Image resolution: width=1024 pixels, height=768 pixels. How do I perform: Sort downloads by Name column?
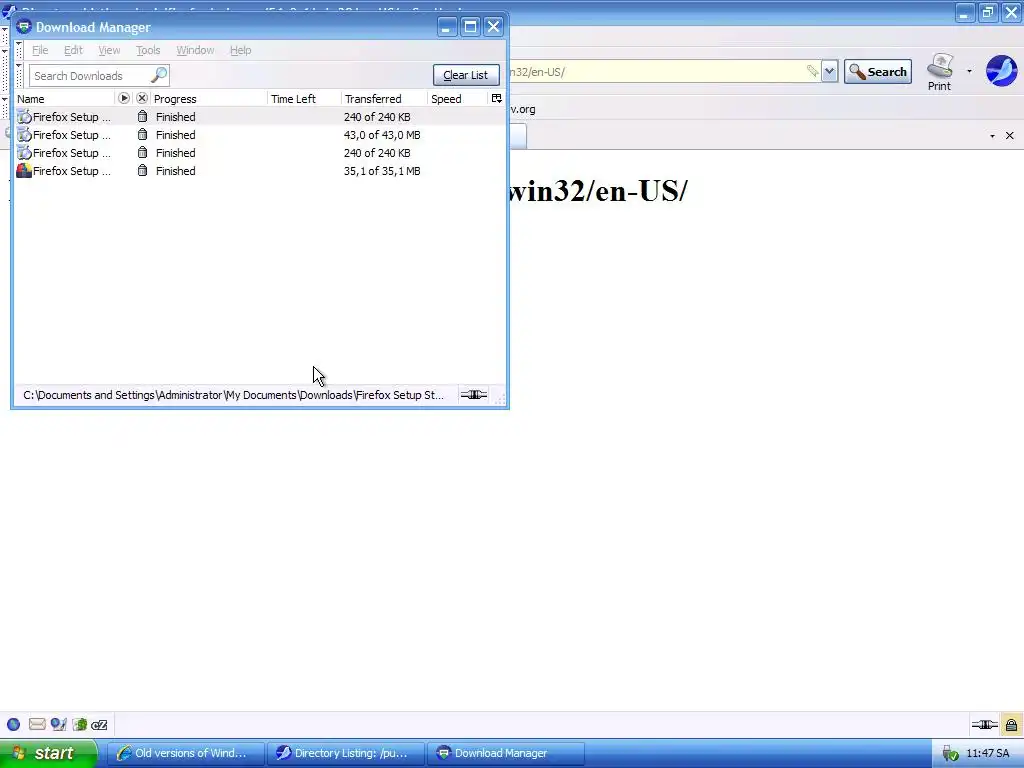(x=64, y=99)
